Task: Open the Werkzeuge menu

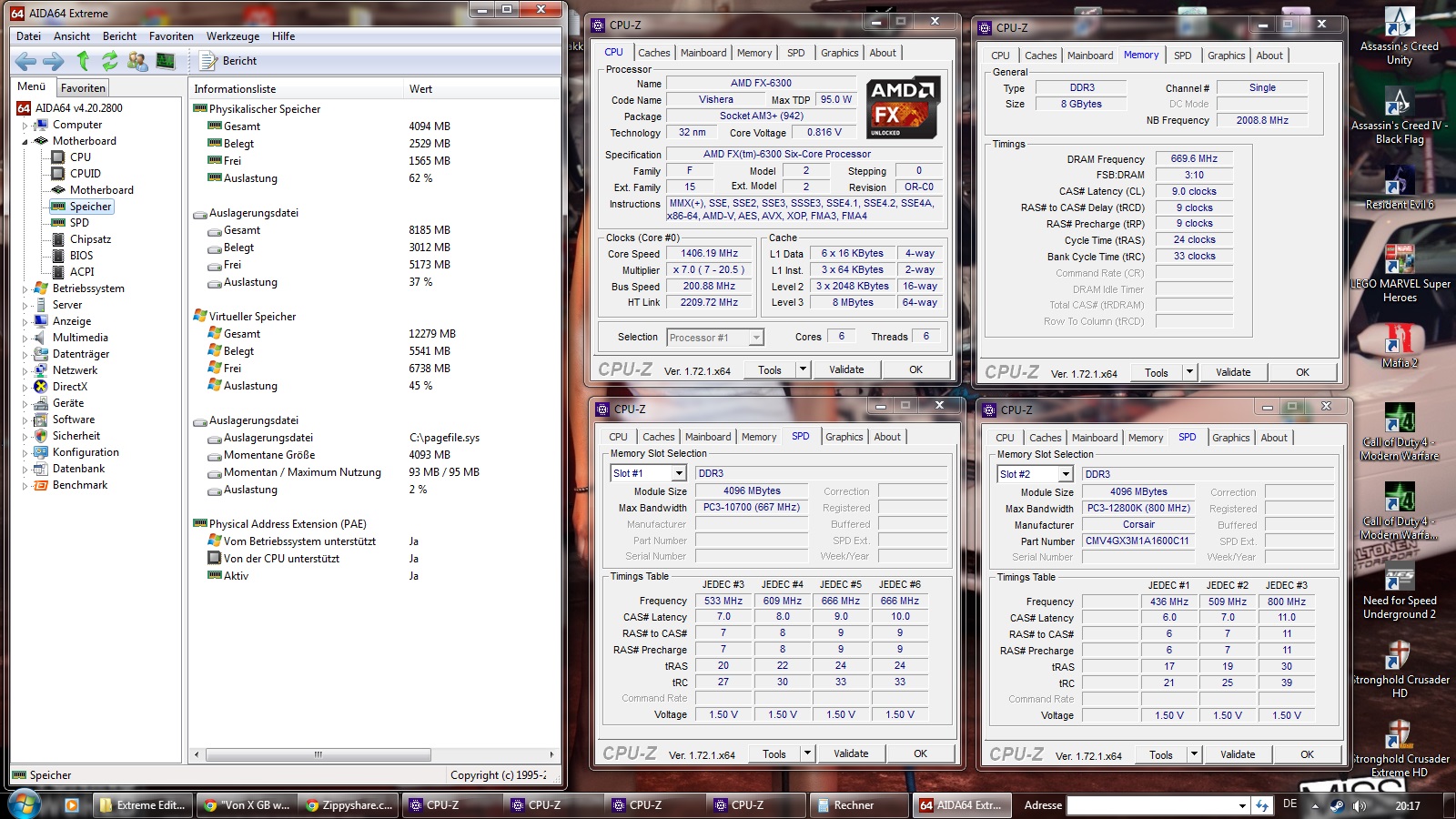Action: [233, 36]
